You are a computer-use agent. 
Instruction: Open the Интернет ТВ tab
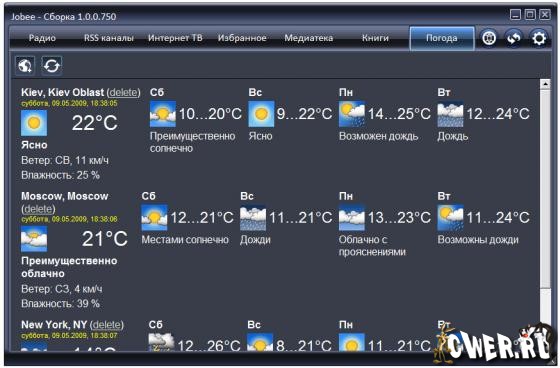point(175,38)
